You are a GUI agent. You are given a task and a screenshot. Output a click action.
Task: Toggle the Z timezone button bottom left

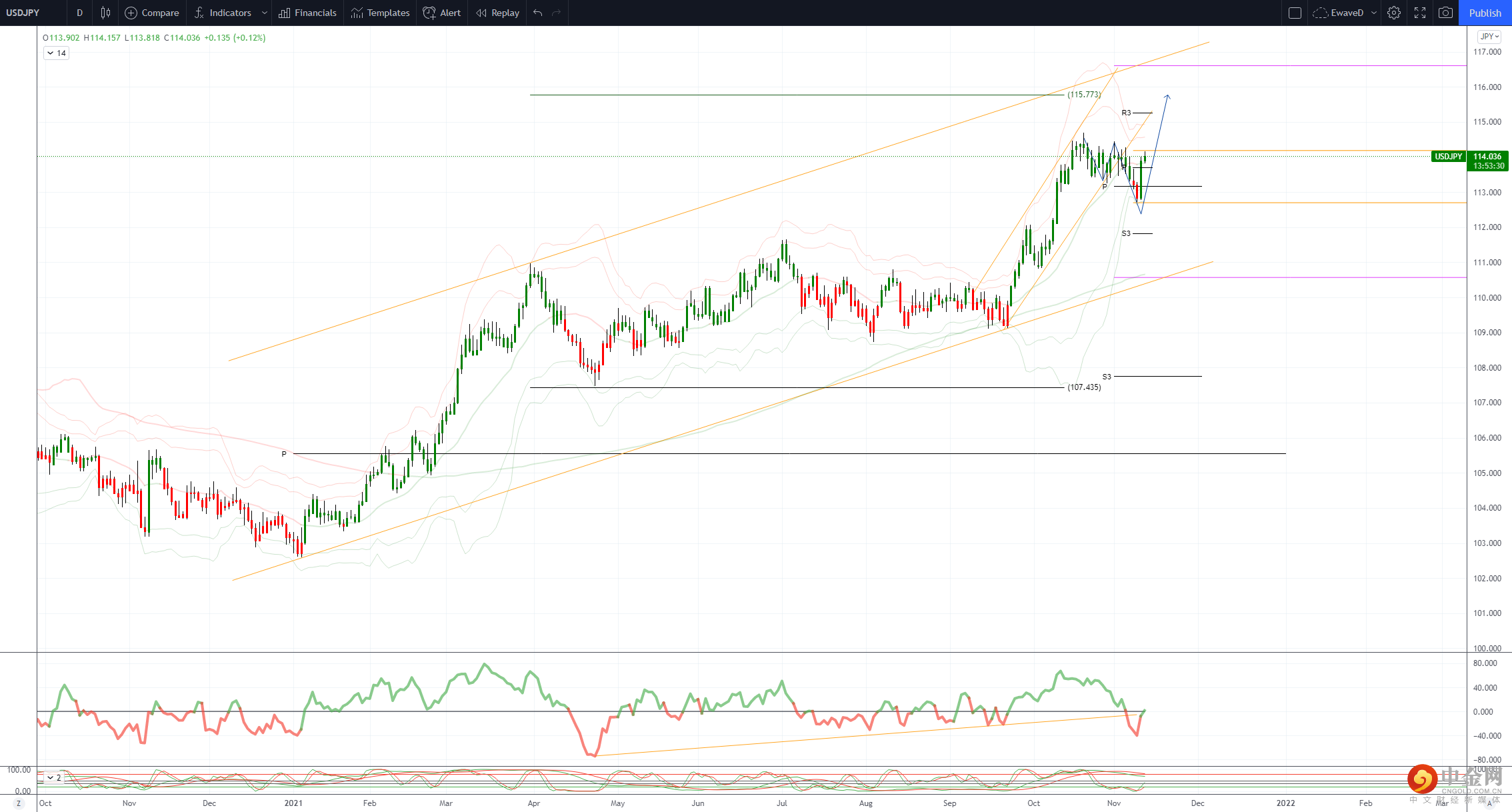[19, 803]
